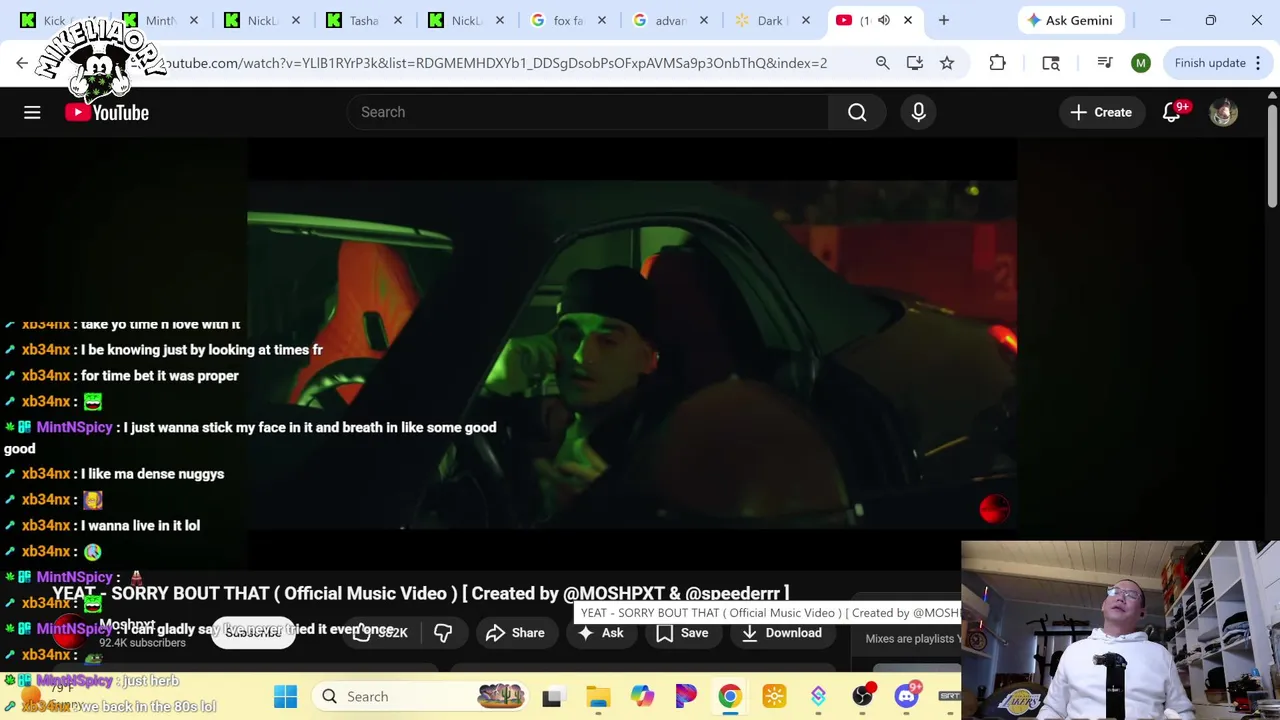Open Chrome zoom magnifier icon in address bar
This screenshot has height=720, width=1280.
tap(882, 63)
